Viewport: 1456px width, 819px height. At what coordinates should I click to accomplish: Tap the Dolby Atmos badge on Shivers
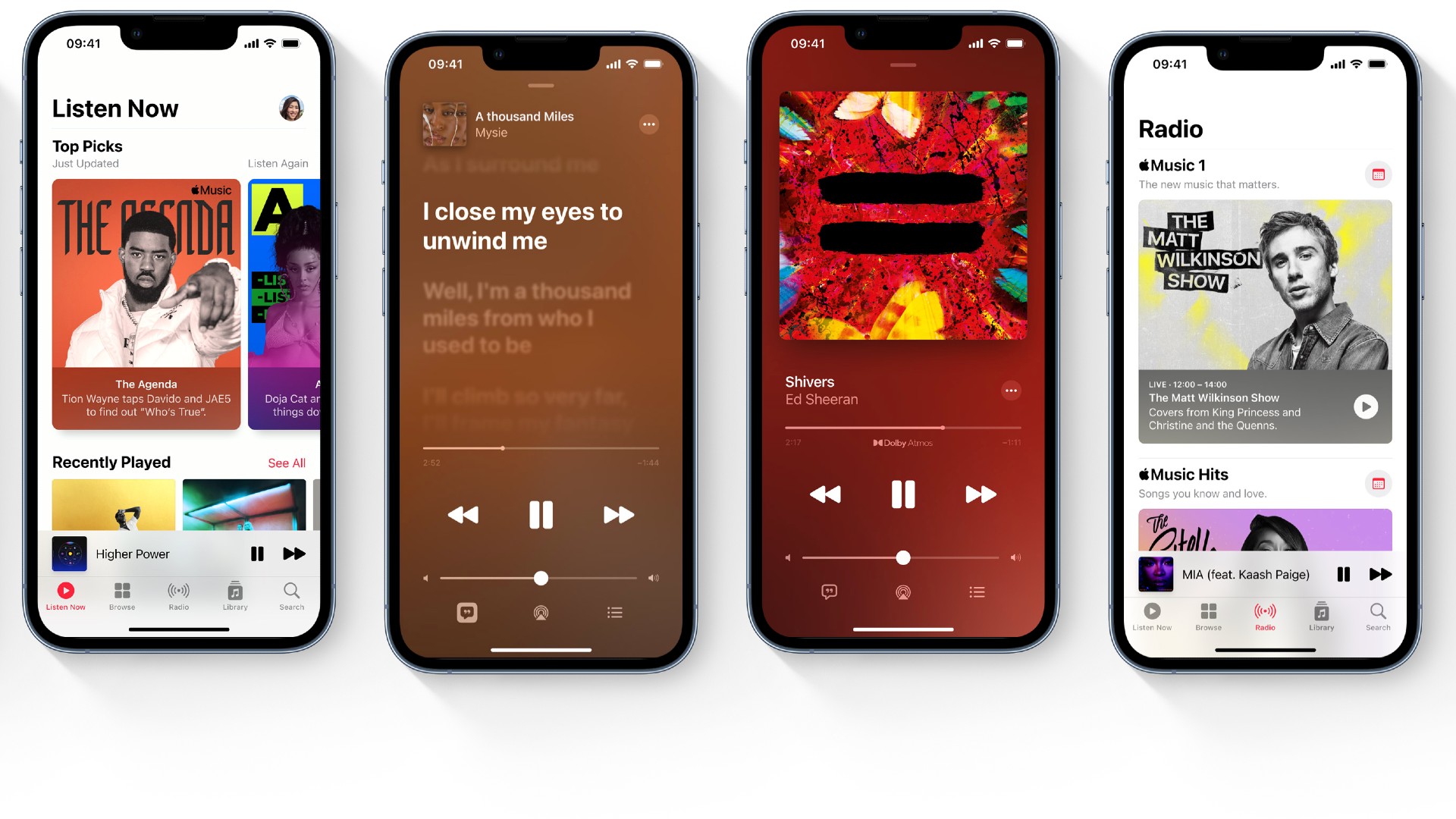(900, 442)
